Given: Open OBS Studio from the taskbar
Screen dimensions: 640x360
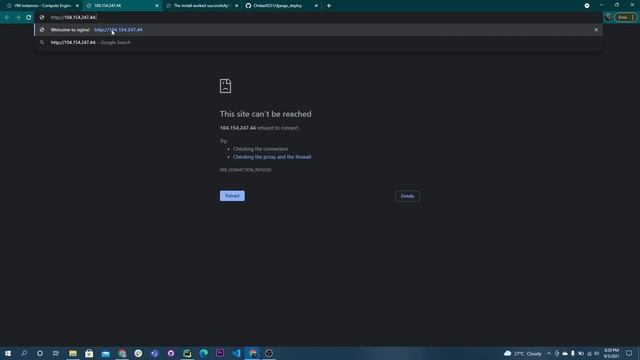Looking at the screenshot, I should [269, 353].
